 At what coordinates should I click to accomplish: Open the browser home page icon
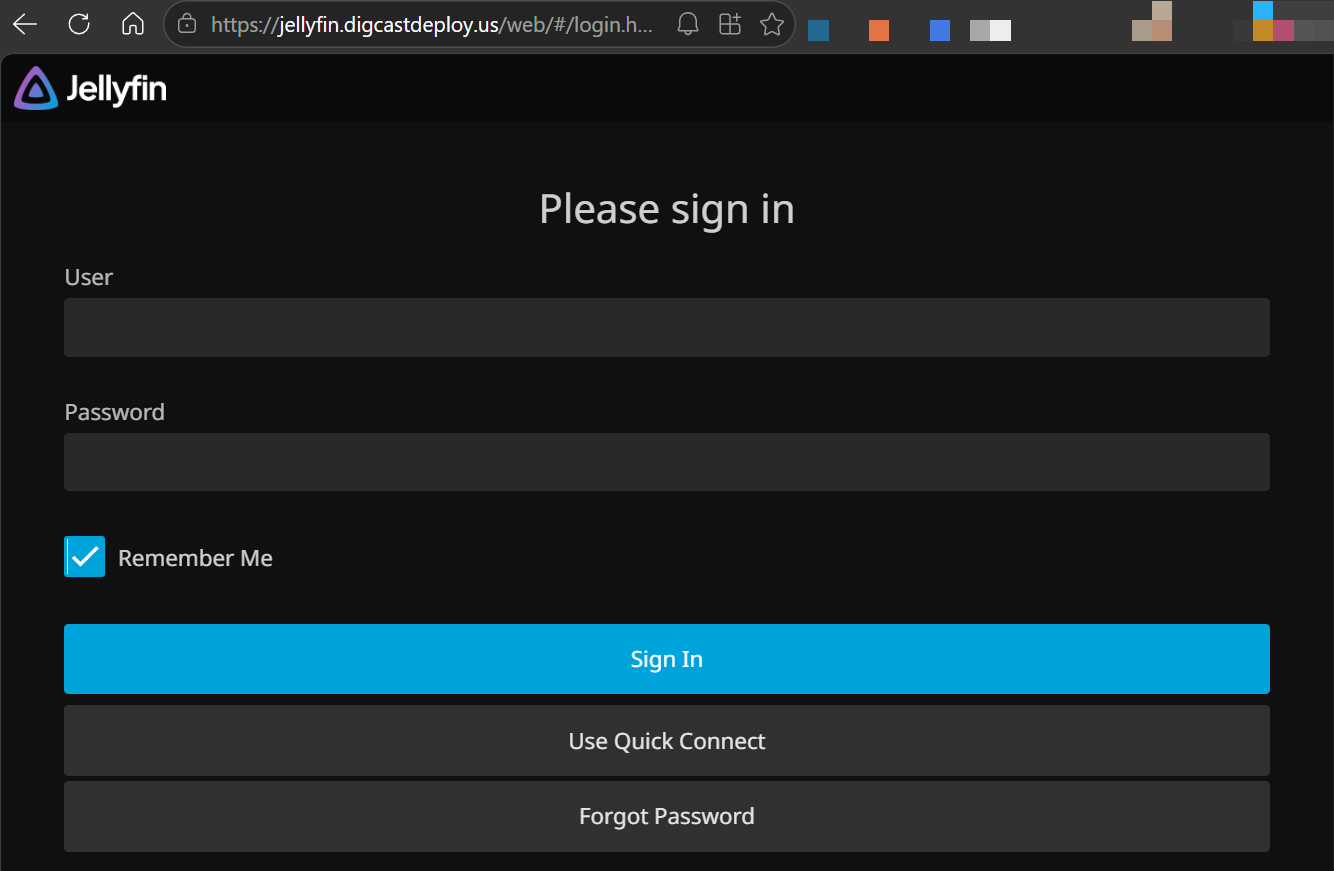132,24
